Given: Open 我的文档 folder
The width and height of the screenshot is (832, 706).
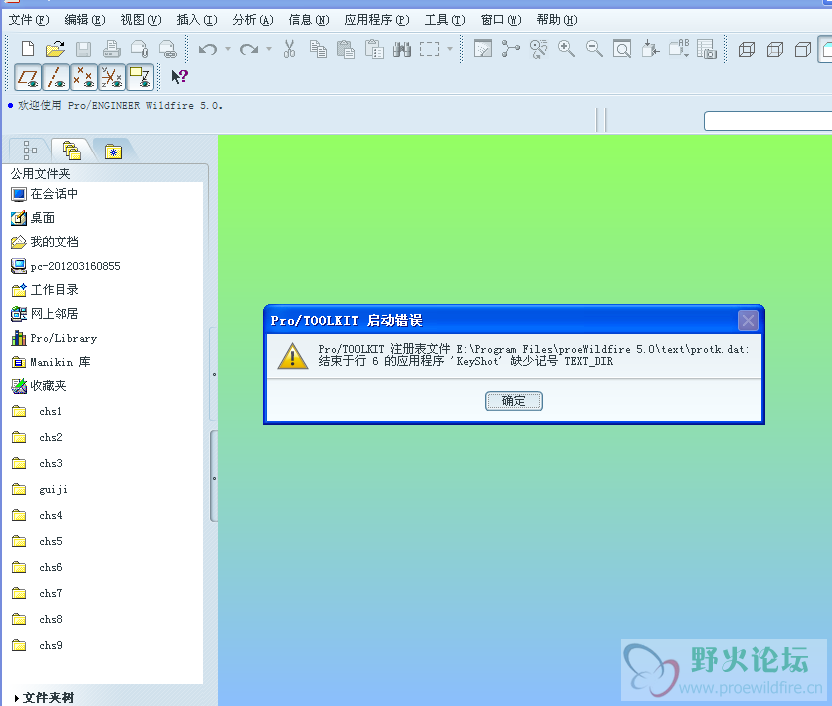Looking at the screenshot, I should [45, 242].
